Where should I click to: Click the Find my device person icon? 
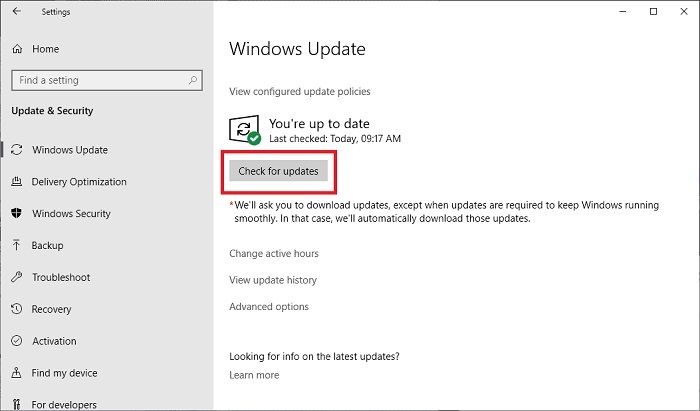[17, 372]
